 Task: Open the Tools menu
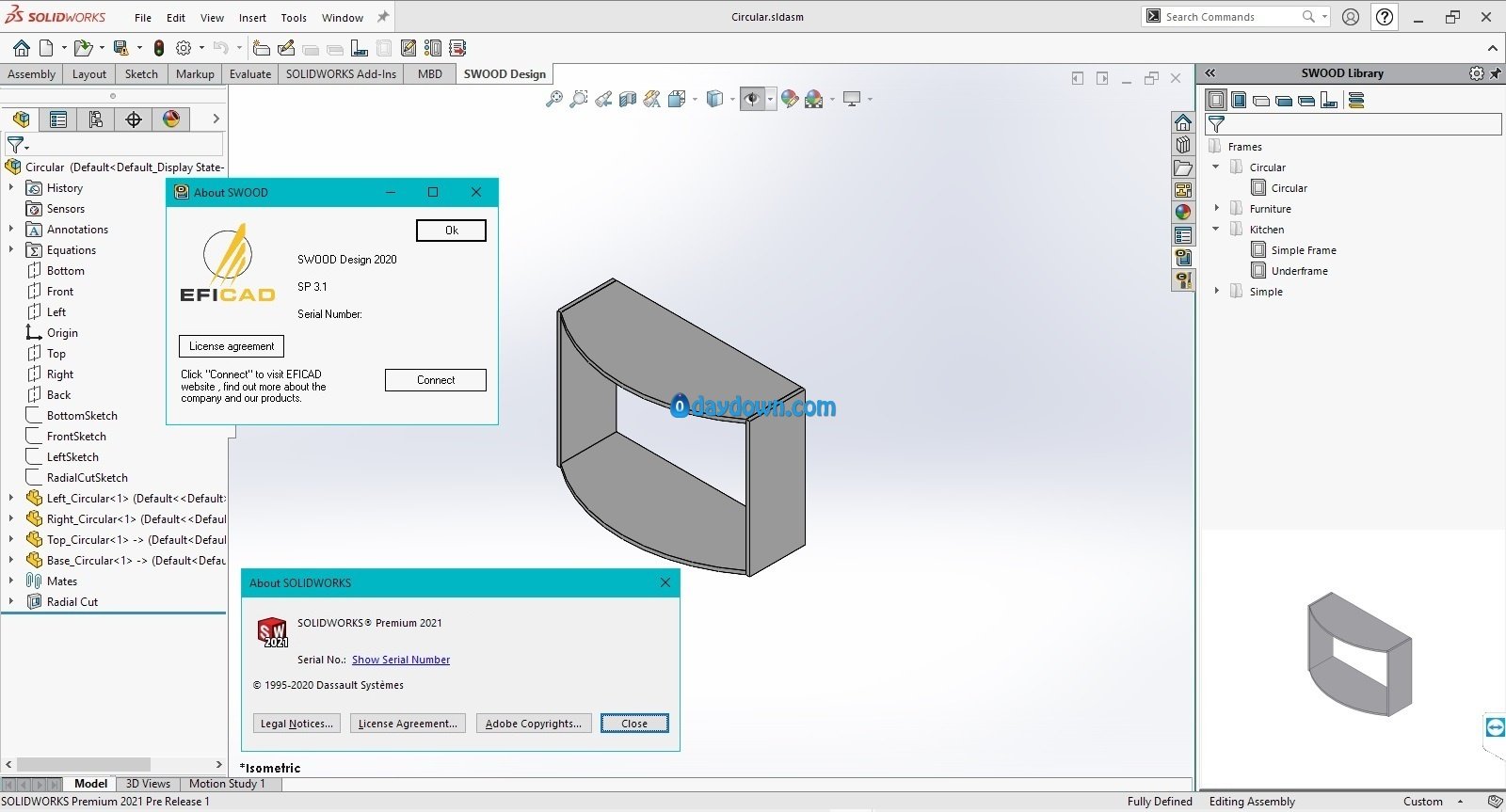pos(294,17)
